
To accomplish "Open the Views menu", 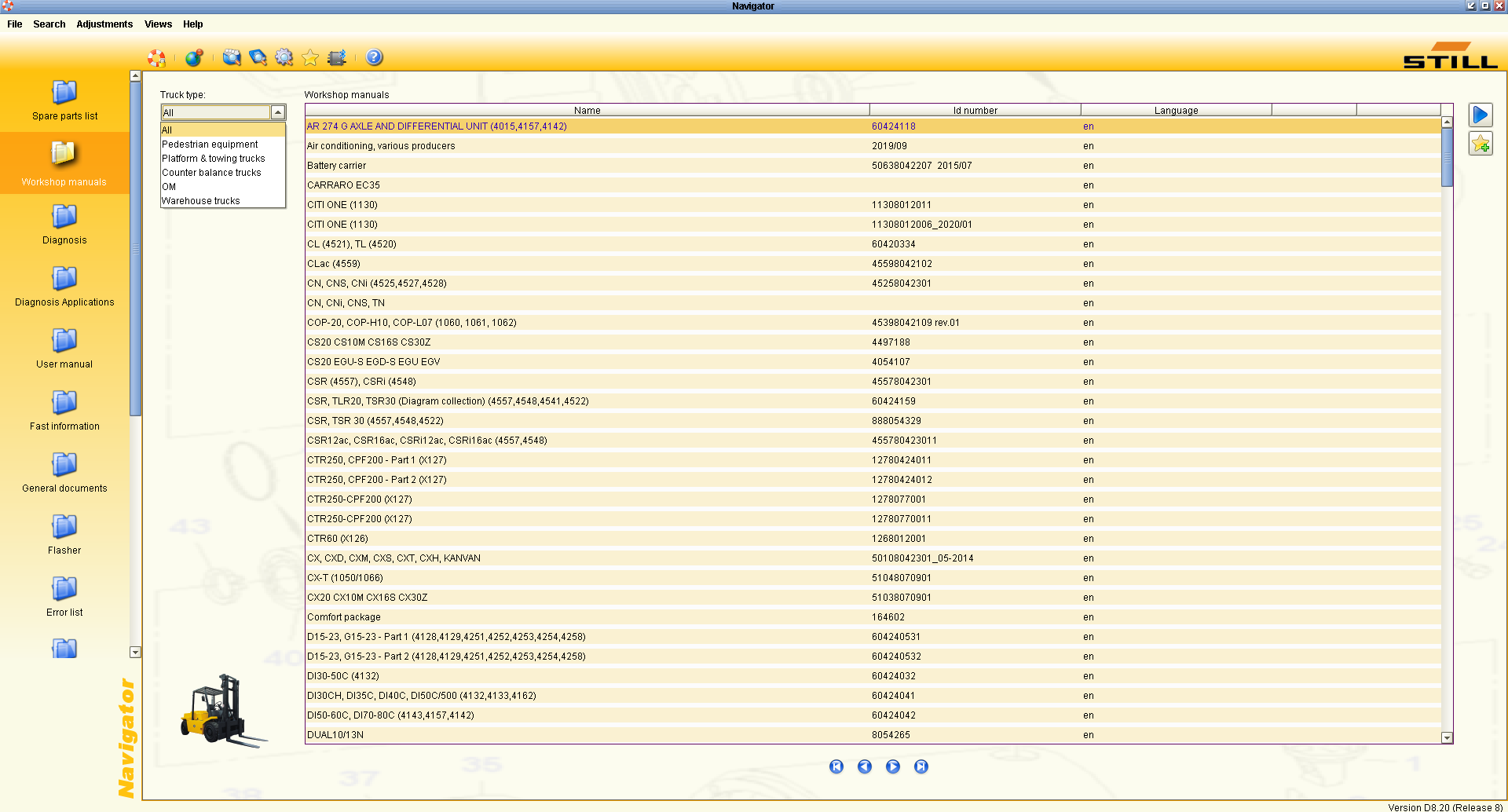I will (x=158, y=24).
